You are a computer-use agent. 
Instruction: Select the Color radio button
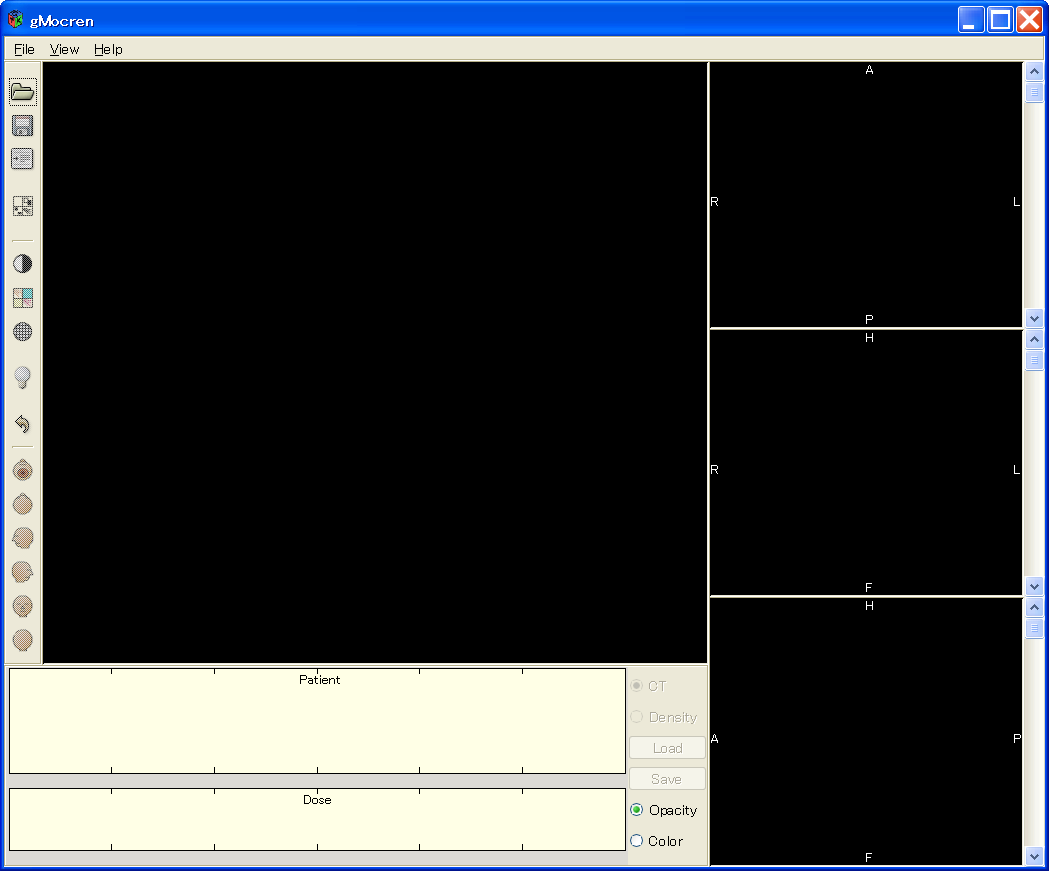(637, 841)
